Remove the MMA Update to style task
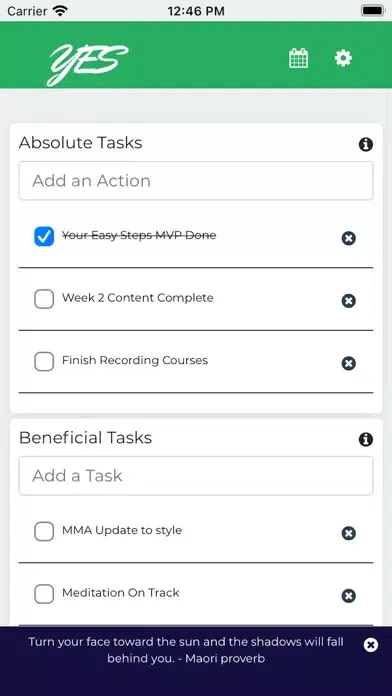 (x=348, y=533)
